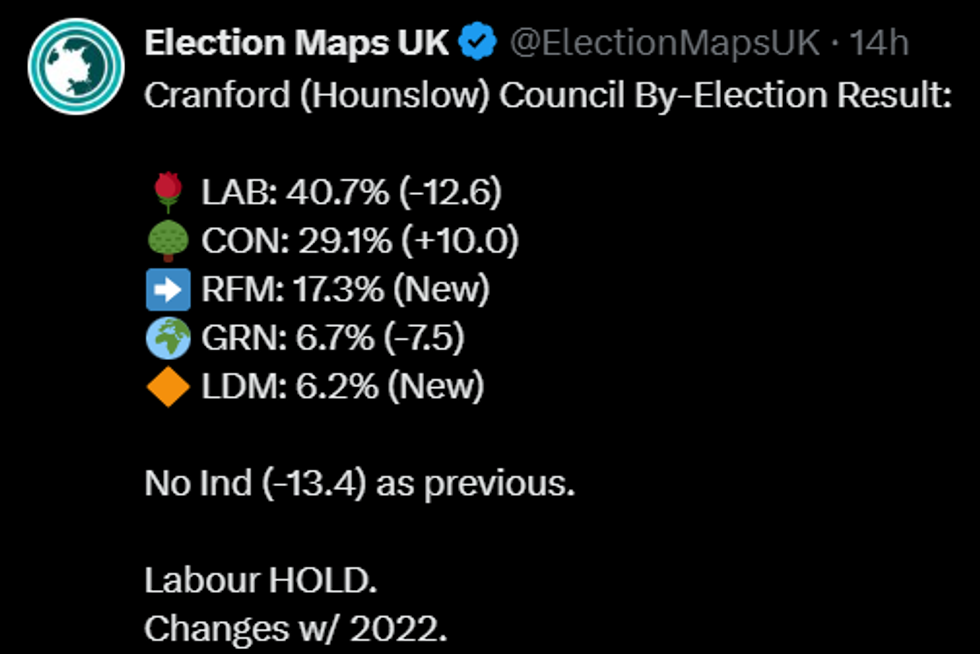The height and width of the screenshot is (654, 980).
Task: Open the Election Maps UK display name
Action: tap(299, 43)
